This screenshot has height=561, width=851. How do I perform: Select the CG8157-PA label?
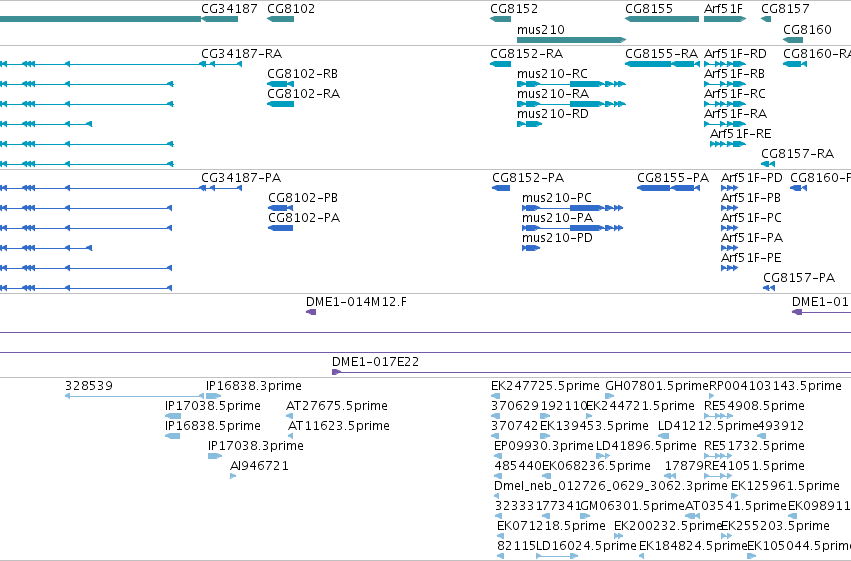pyautogui.click(x=799, y=278)
